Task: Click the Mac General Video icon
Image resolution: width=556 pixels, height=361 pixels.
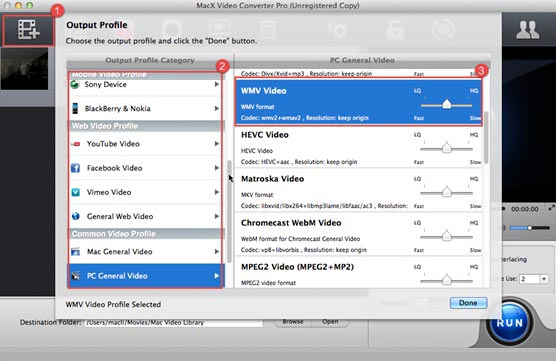Action: pyautogui.click(x=75, y=252)
